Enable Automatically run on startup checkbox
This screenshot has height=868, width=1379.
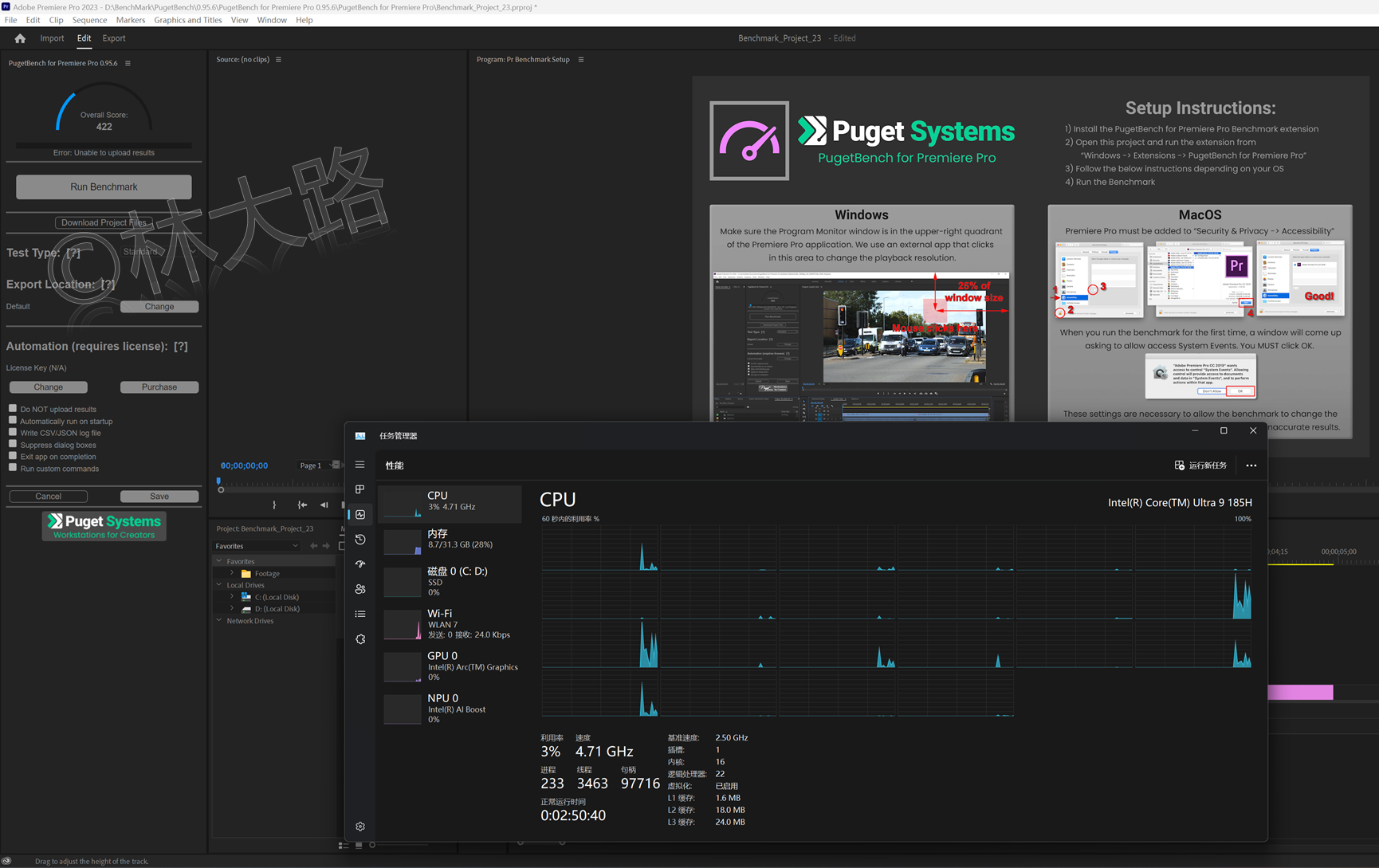pyautogui.click(x=13, y=420)
